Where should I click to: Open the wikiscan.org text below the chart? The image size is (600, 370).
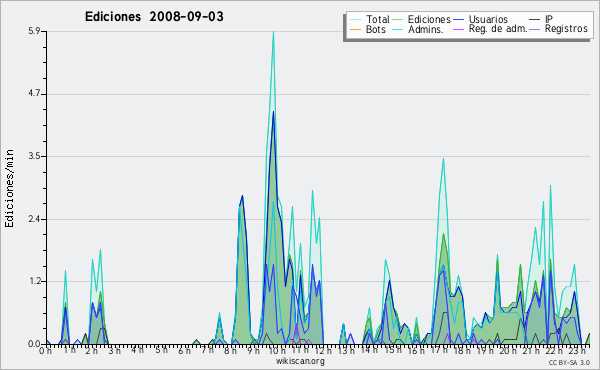300,361
